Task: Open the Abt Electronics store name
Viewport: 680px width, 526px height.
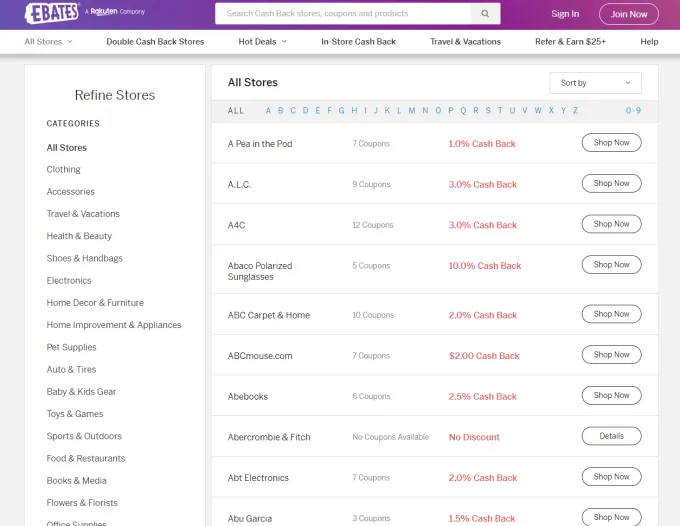Action: click(258, 478)
